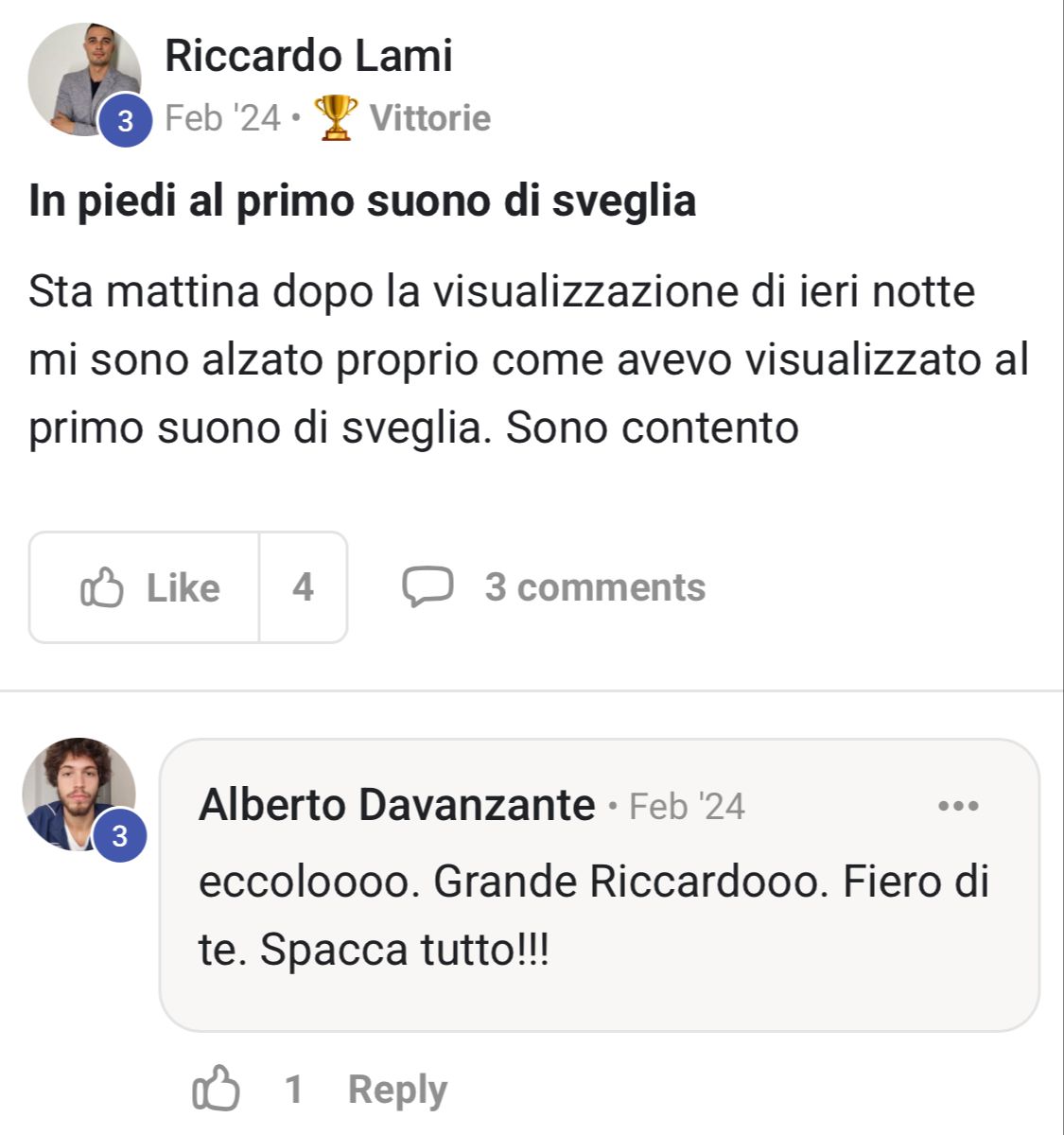Click the speech bubble comments icon
The height and width of the screenshot is (1135, 1064).
[427, 587]
